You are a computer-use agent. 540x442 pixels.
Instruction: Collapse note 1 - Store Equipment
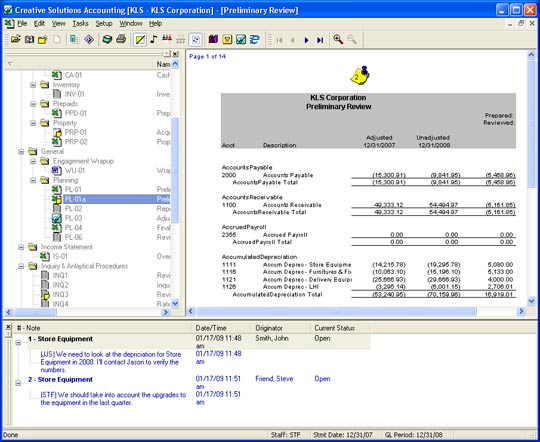tap(18, 342)
